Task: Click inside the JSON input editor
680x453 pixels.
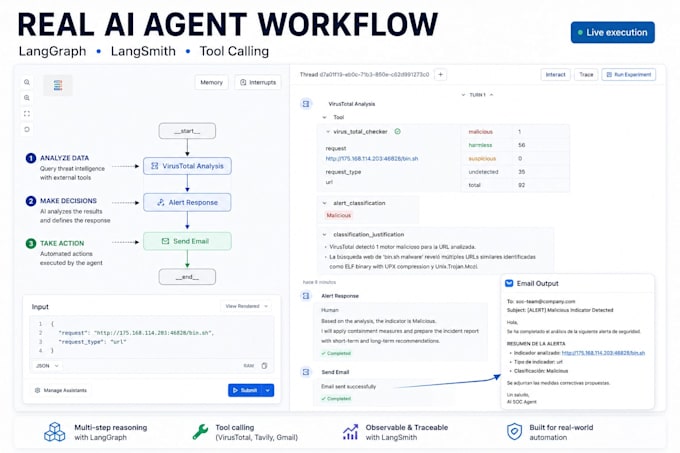Action: coord(152,337)
